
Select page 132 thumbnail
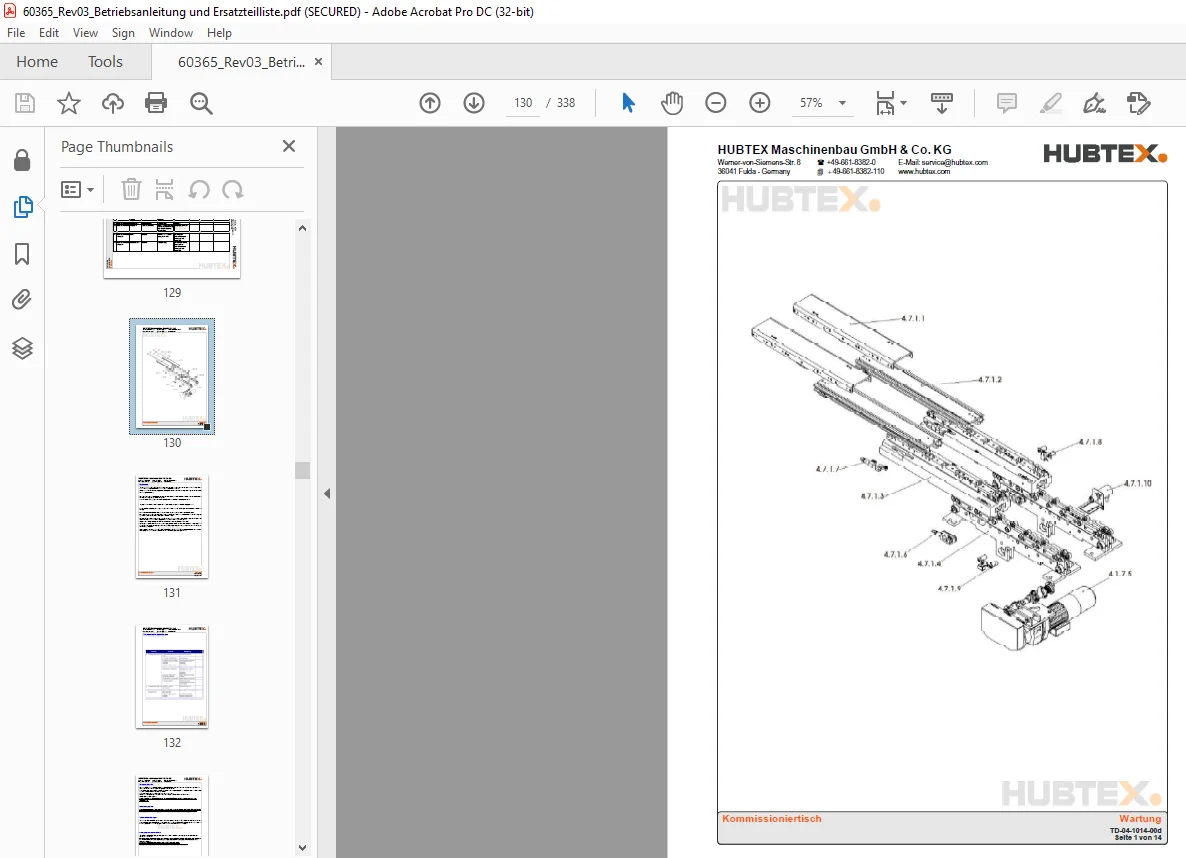pyautogui.click(x=172, y=676)
